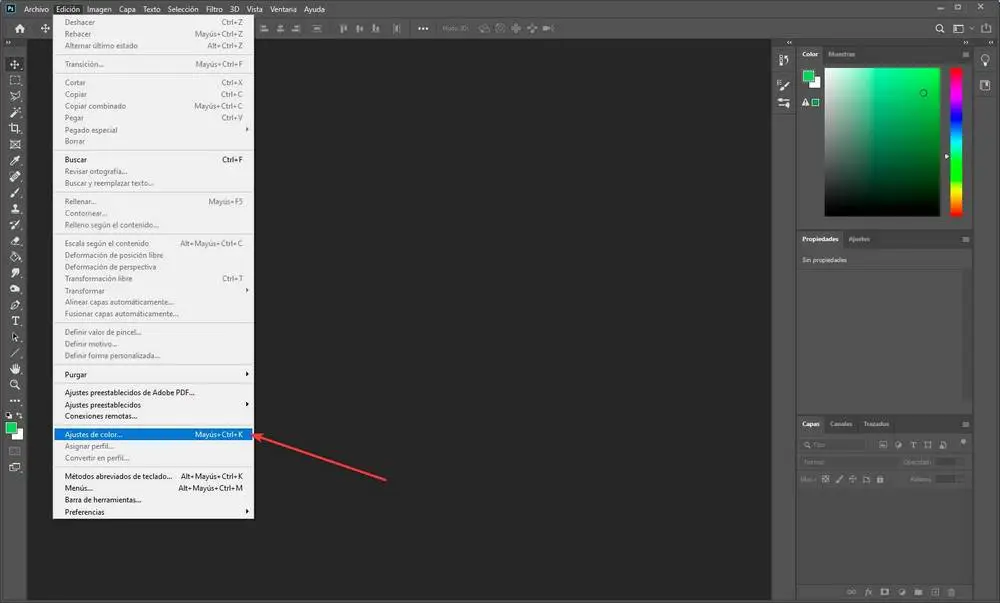Switch to the Trazados tab
Viewport: 1000px width, 603px height.
coord(876,425)
